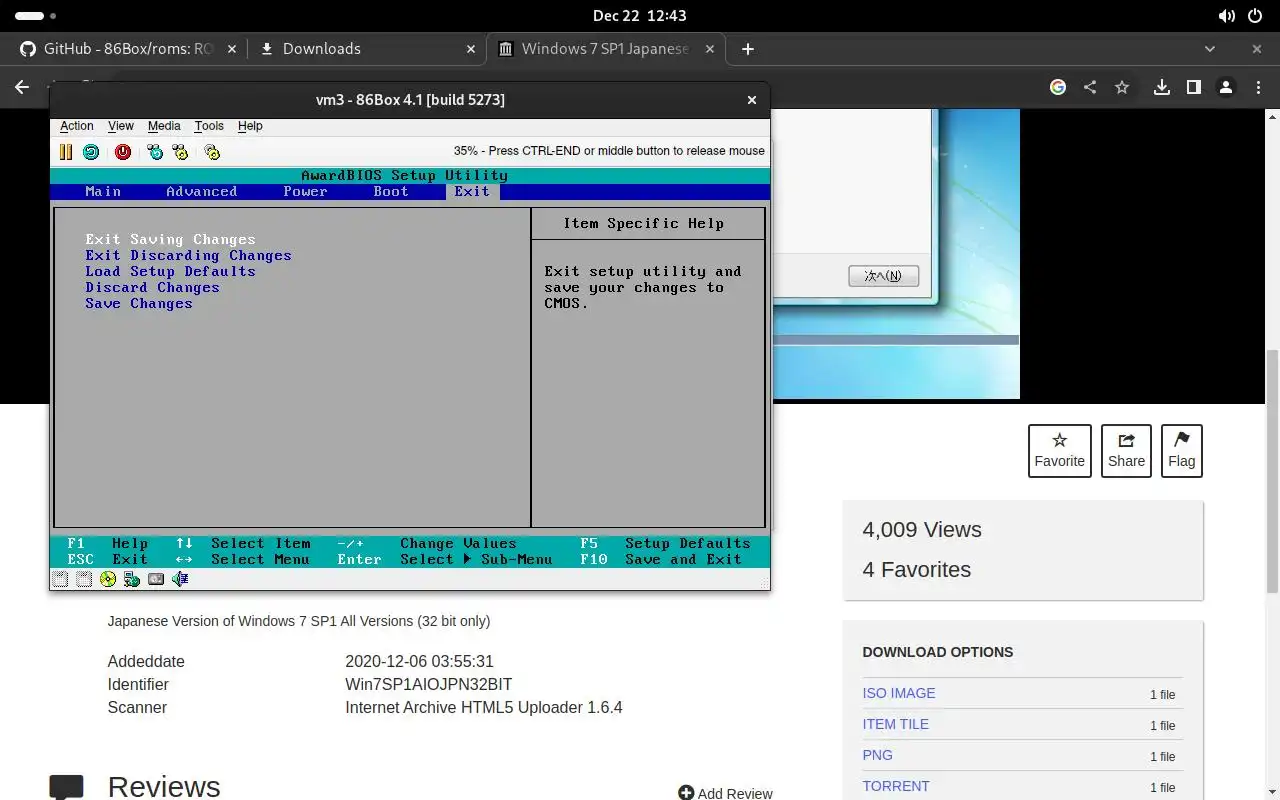Click the Share button on archive page

(x=1126, y=451)
